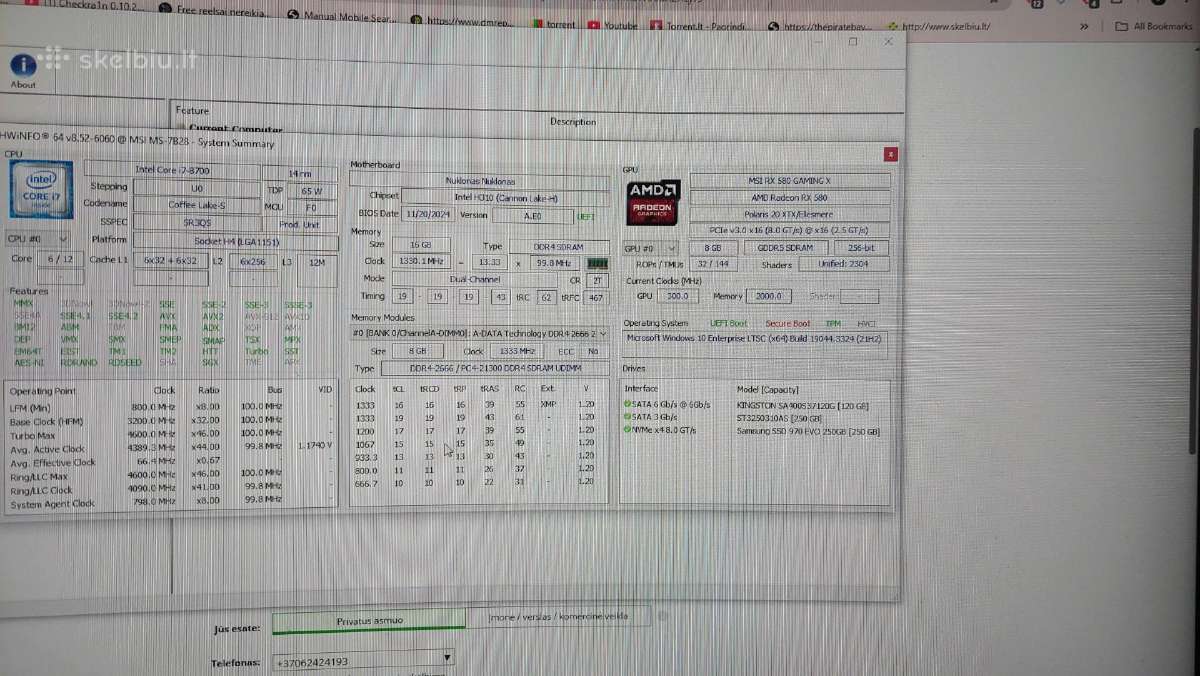The width and height of the screenshot is (1200, 676).
Task: Click the Secure Boot label
Action: point(787,324)
